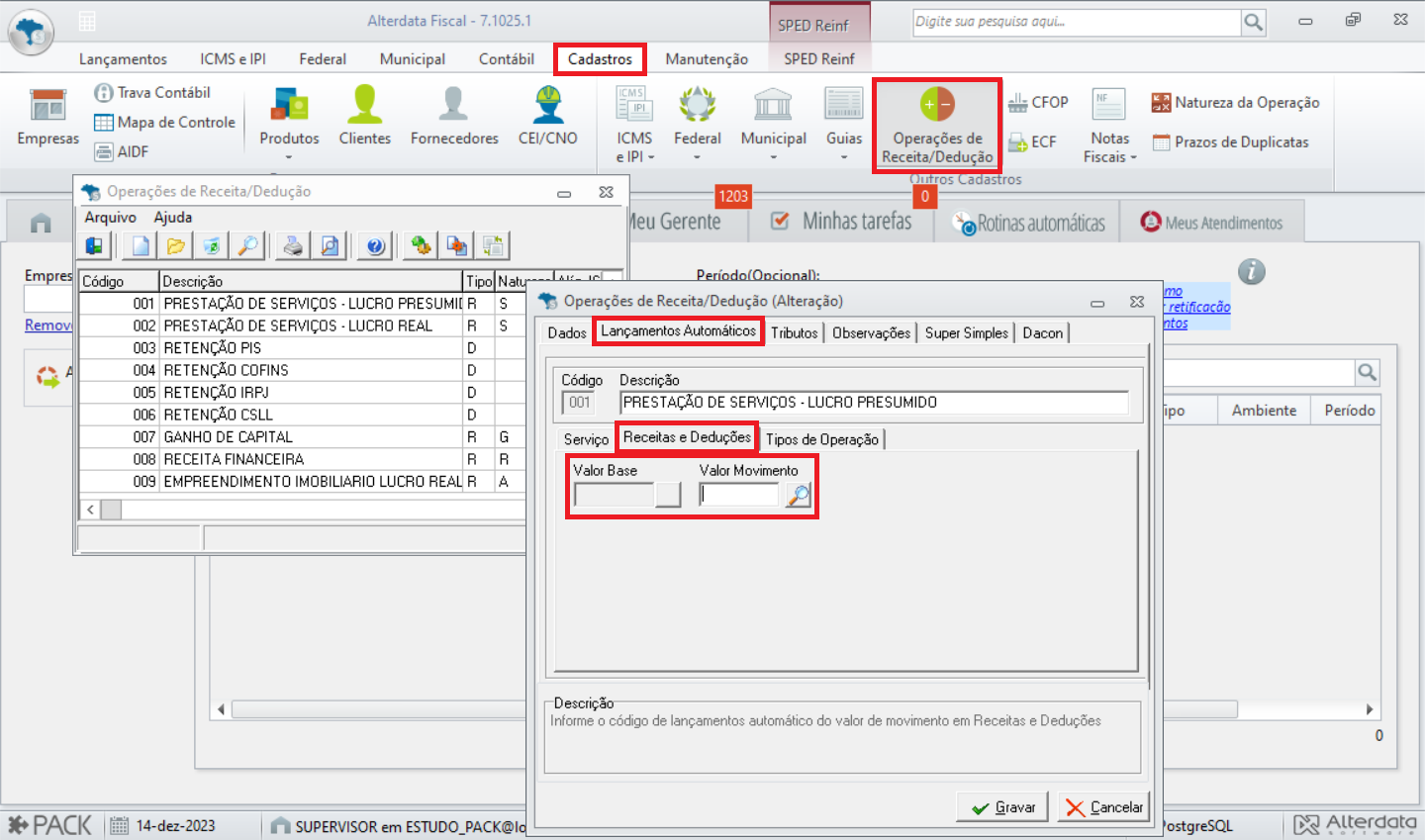Switch to Lançamentos Automáticos tab

pos(678,331)
